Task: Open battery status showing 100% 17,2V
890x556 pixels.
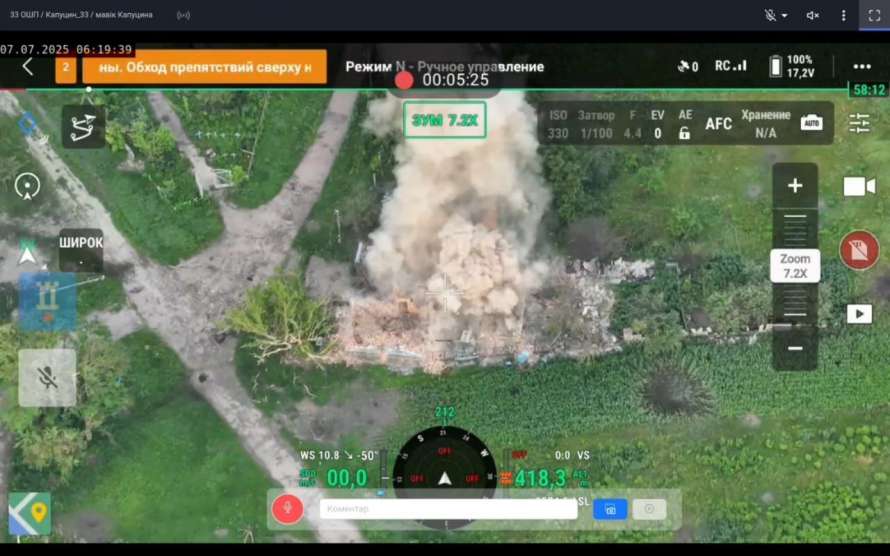Action: pos(792,66)
